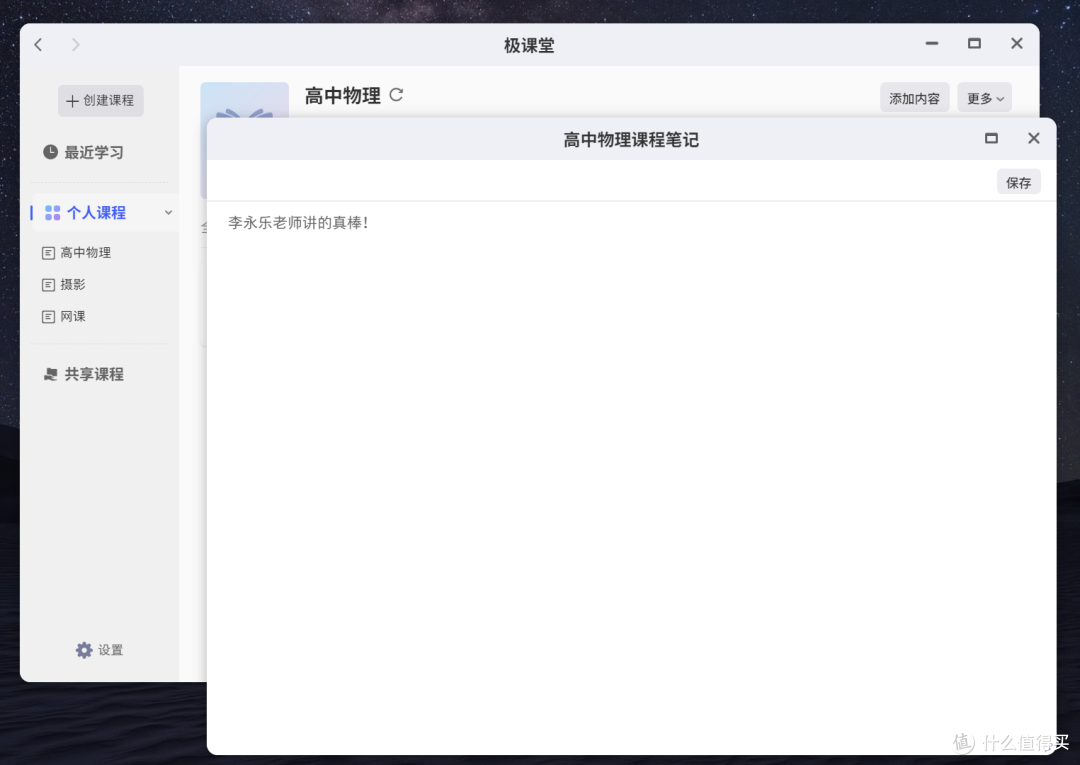Click the document icon beside 摄影
1080x765 pixels.
[48, 285]
